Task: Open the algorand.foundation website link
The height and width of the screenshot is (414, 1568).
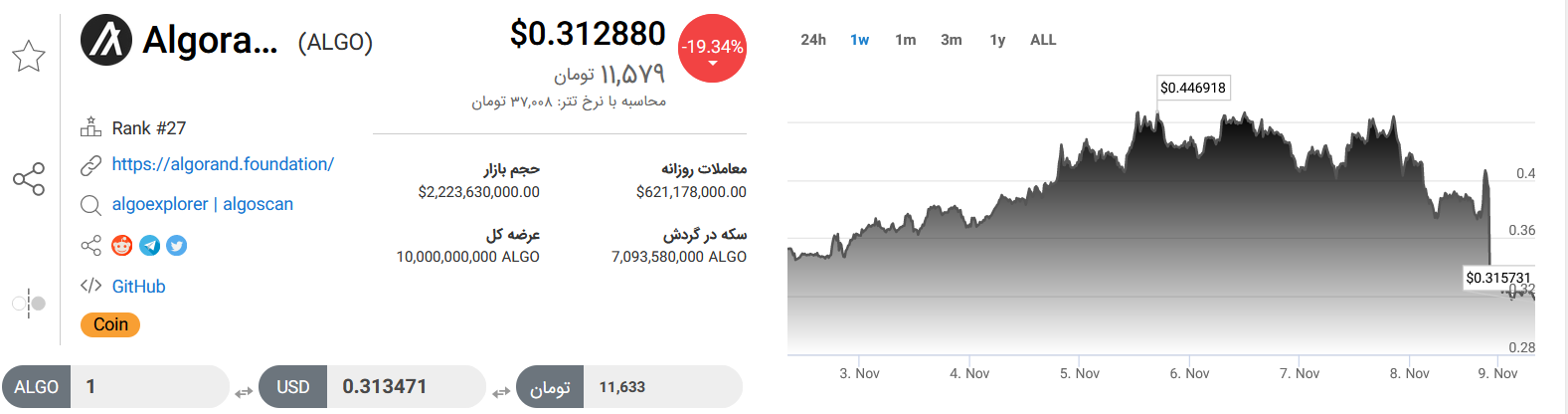Action: [x=223, y=164]
